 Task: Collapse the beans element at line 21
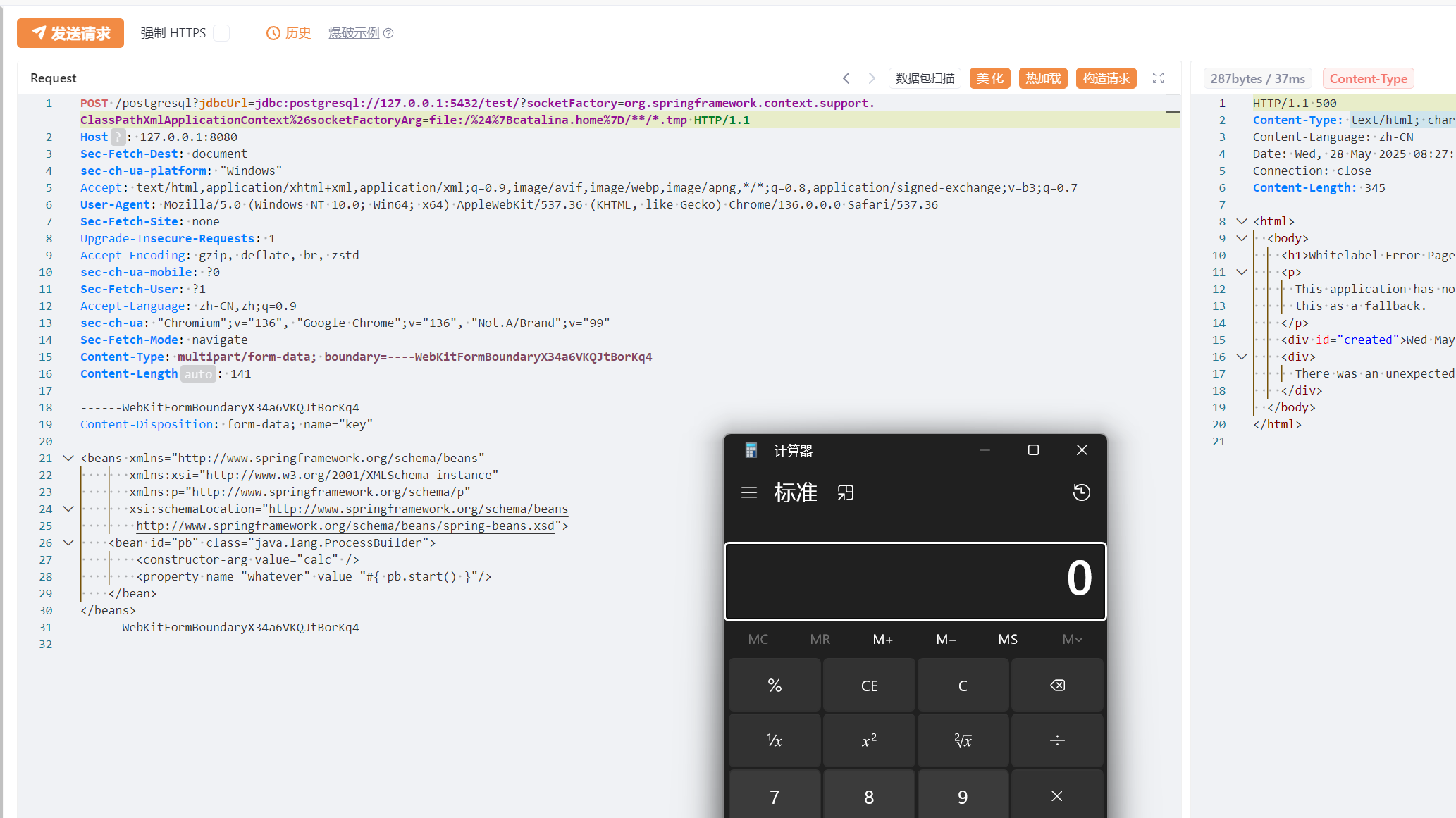(68, 458)
